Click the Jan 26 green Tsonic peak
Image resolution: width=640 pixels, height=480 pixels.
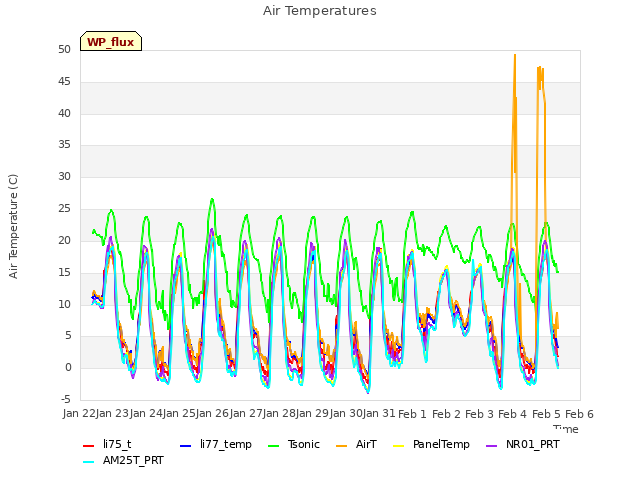point(212,199)
